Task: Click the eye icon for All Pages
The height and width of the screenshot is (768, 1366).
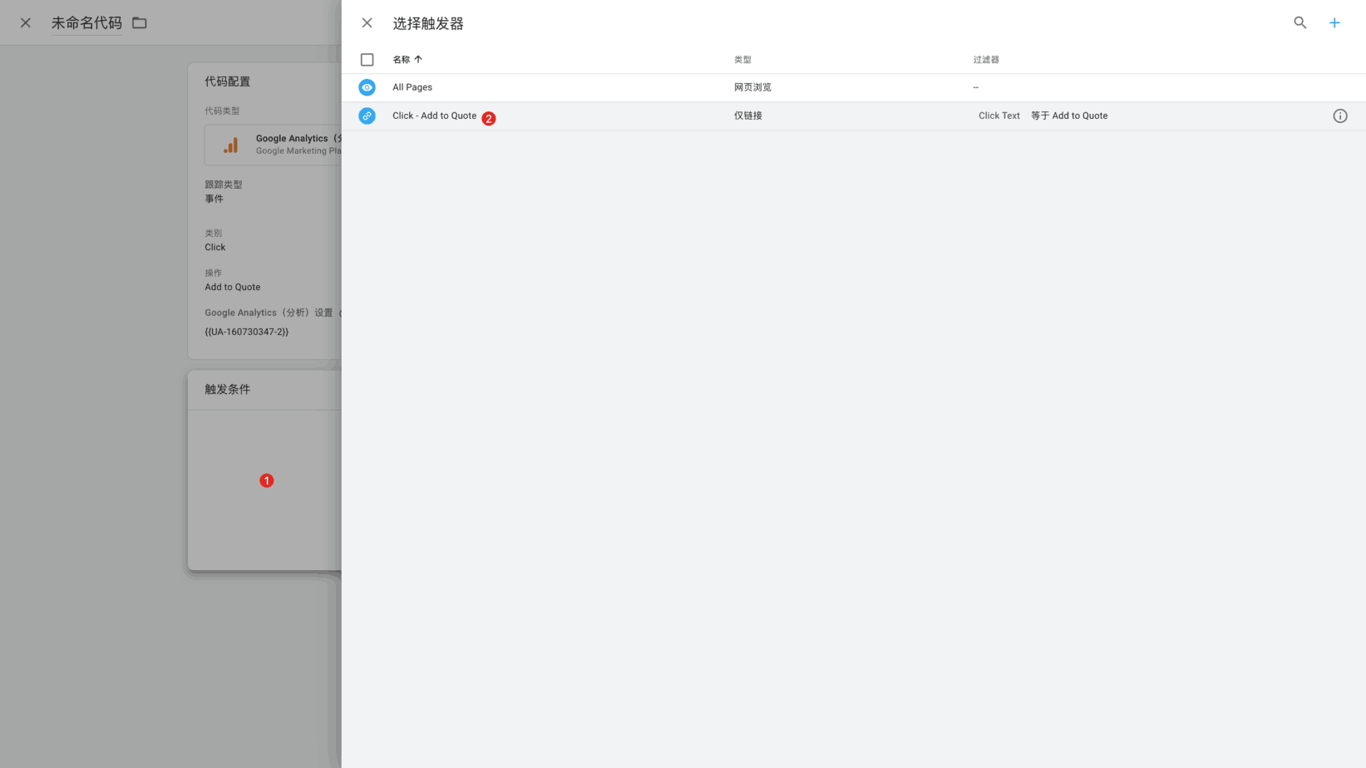Action: click(x=367, y=88)
